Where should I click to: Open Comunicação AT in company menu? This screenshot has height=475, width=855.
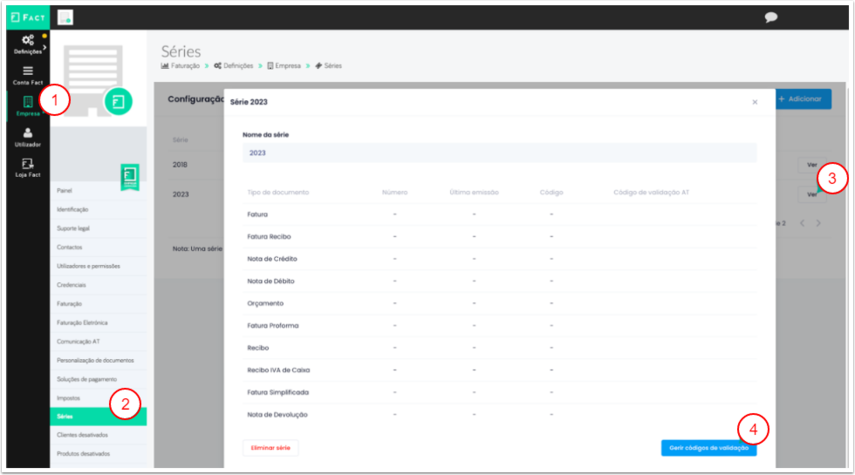81,341
